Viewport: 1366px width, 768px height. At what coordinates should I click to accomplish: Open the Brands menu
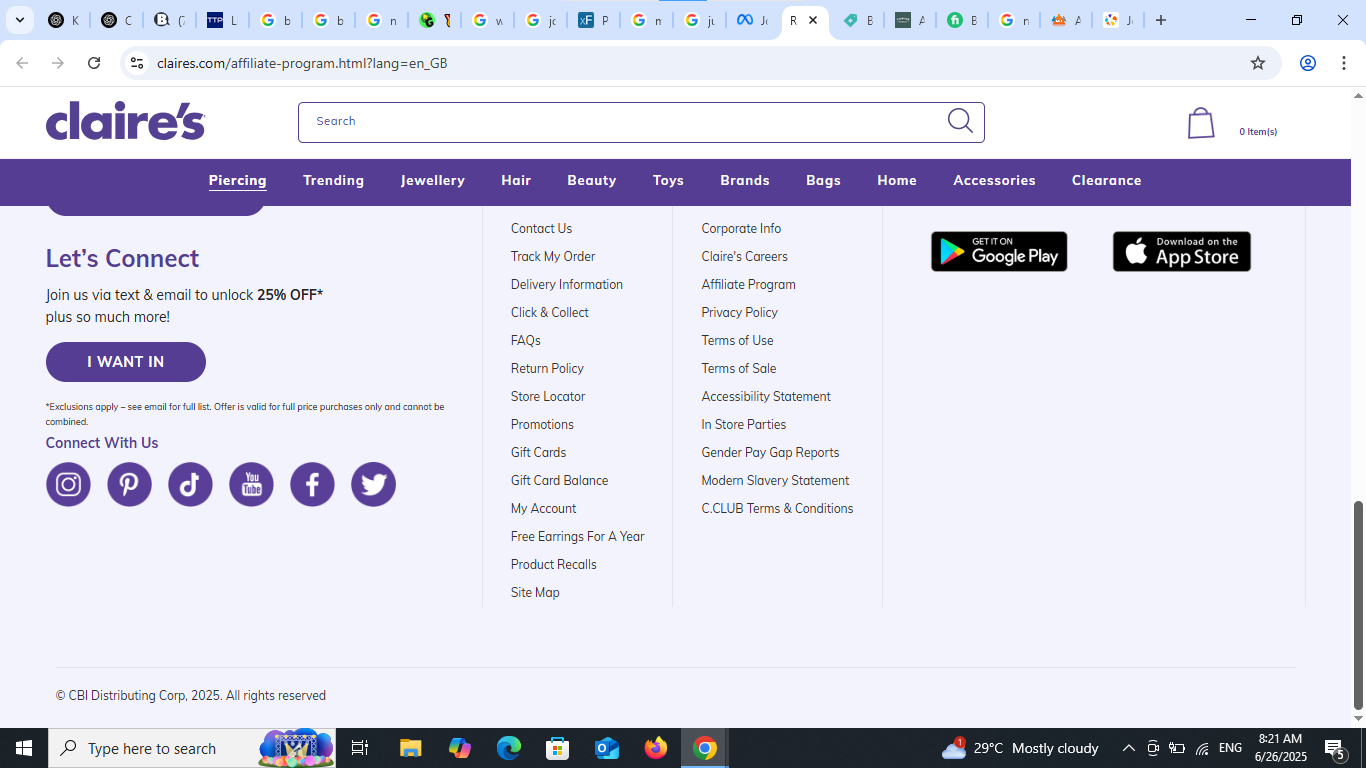click(745, 180)
